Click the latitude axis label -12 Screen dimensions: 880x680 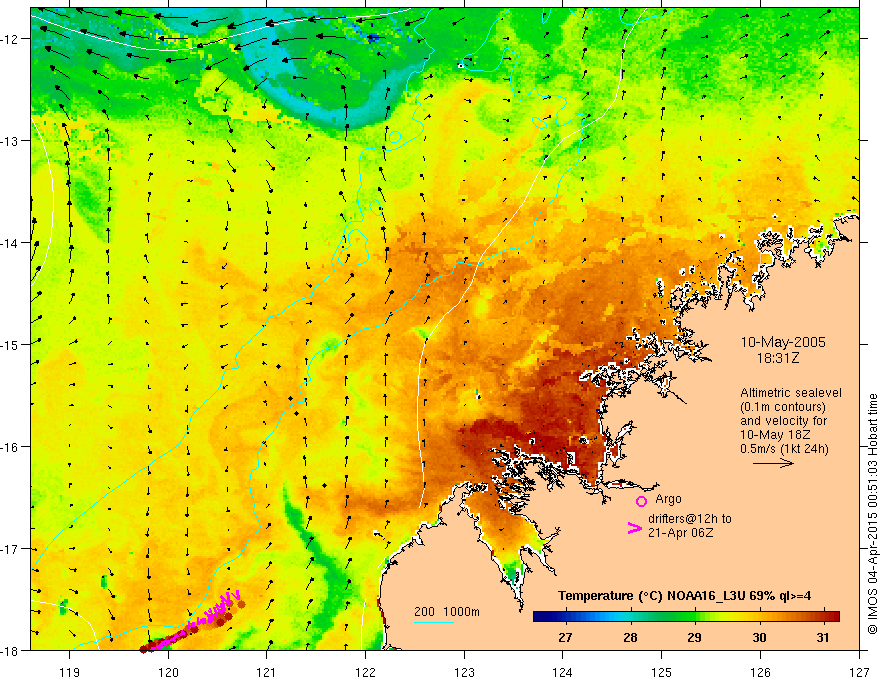11,39
